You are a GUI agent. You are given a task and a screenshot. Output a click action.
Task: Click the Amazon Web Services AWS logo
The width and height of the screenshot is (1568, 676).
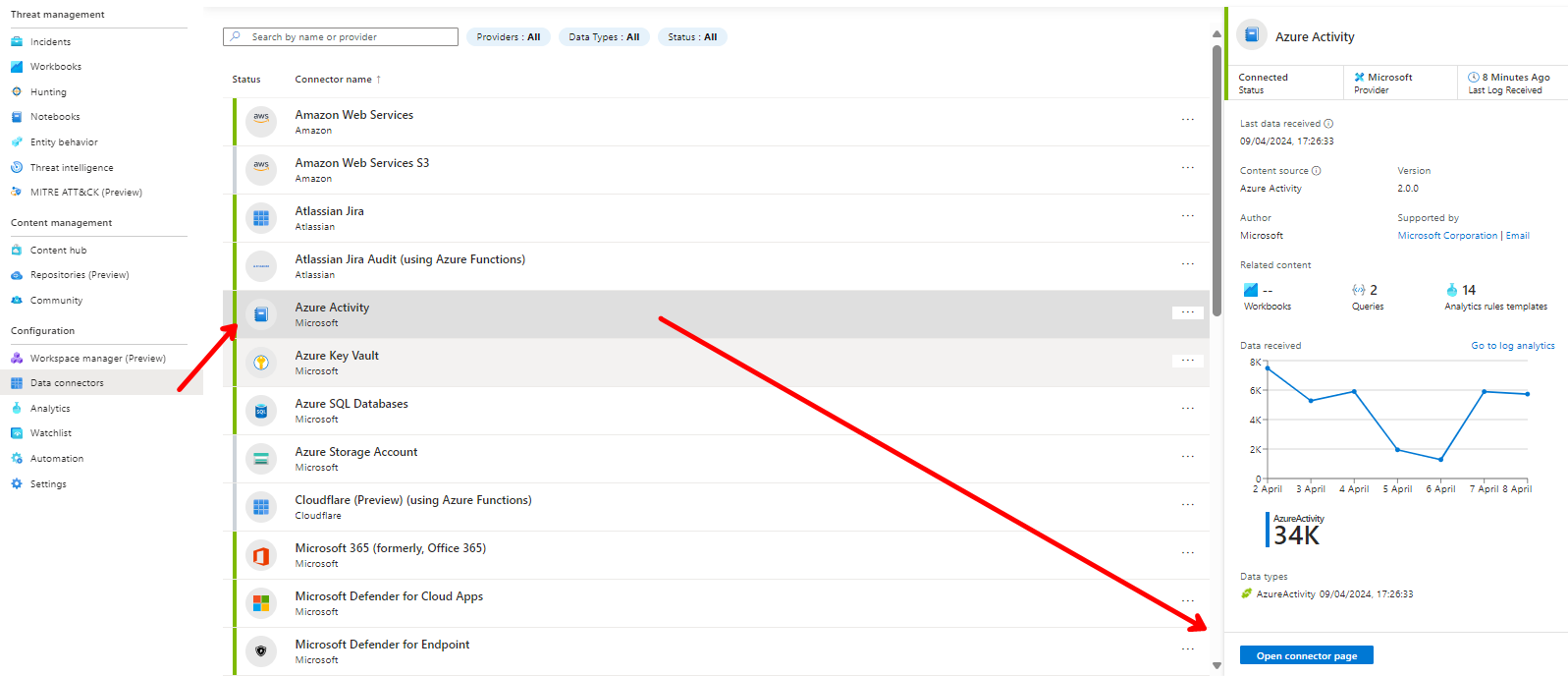pos(261,121)
